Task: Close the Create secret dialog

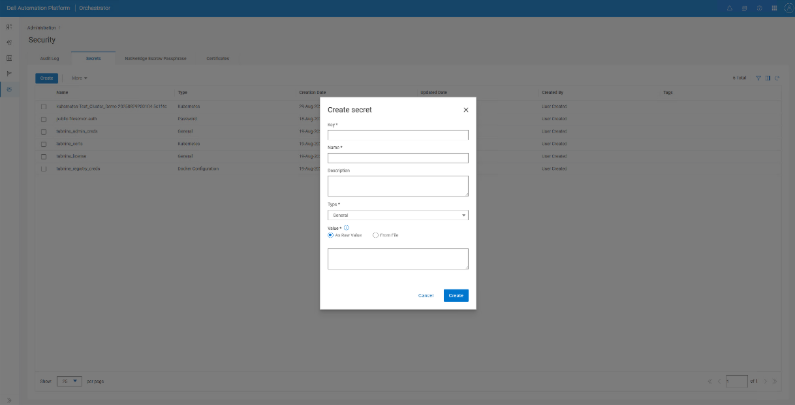Action: tap(465, 110)
